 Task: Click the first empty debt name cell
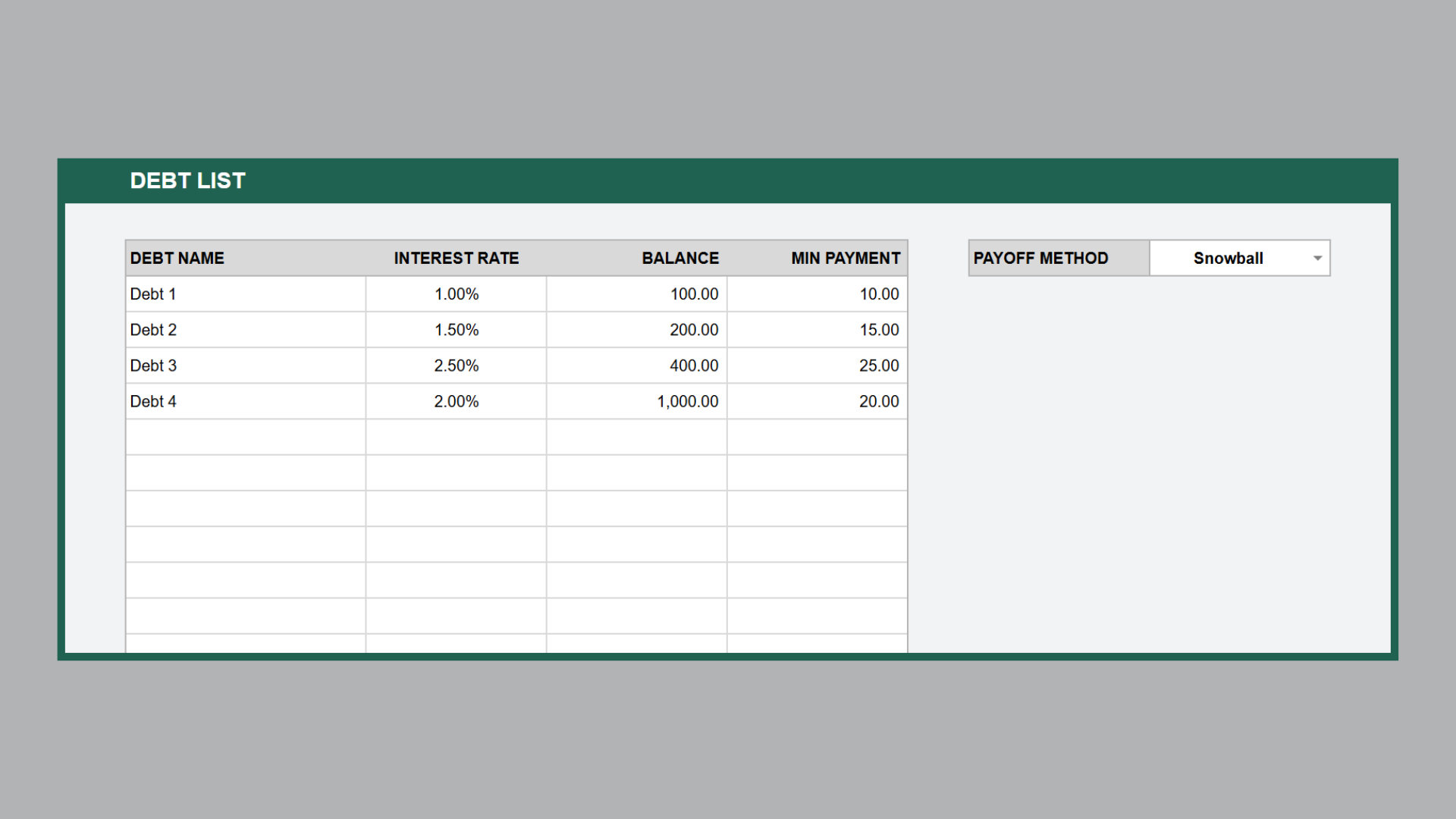(x=245, y=437)
